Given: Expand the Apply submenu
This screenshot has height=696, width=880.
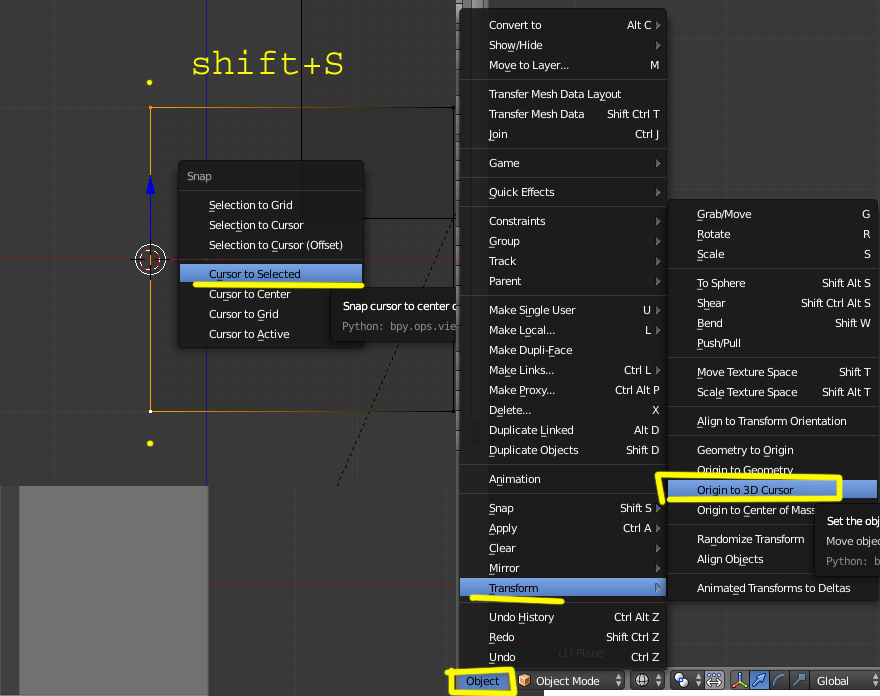Looking at the screenshot, I should click(563, 528).
